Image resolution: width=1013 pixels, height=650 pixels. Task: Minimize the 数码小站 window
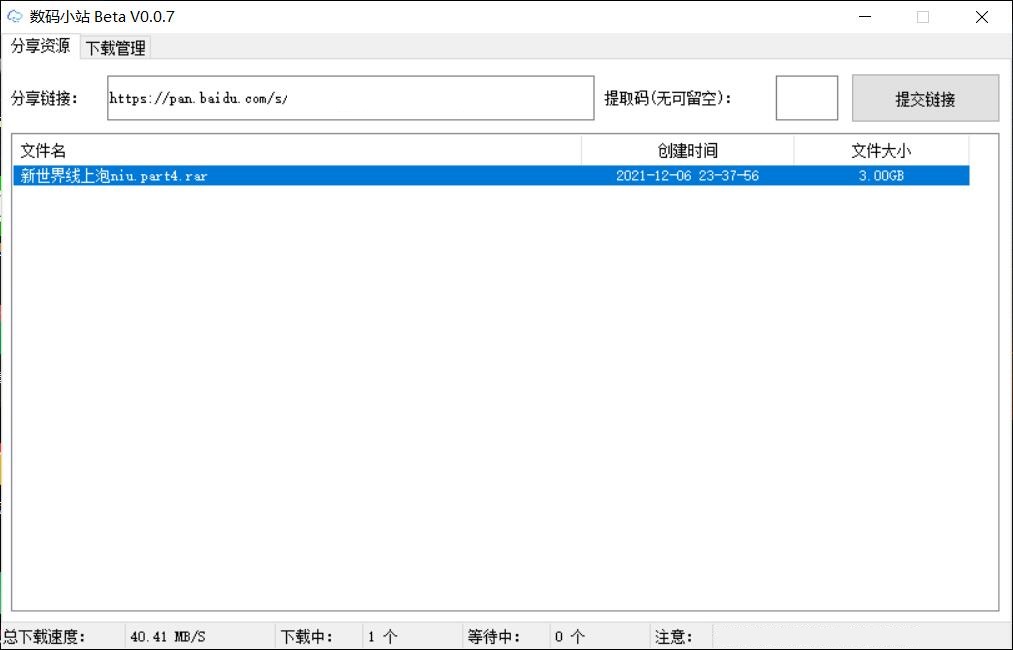click(864, 17)
